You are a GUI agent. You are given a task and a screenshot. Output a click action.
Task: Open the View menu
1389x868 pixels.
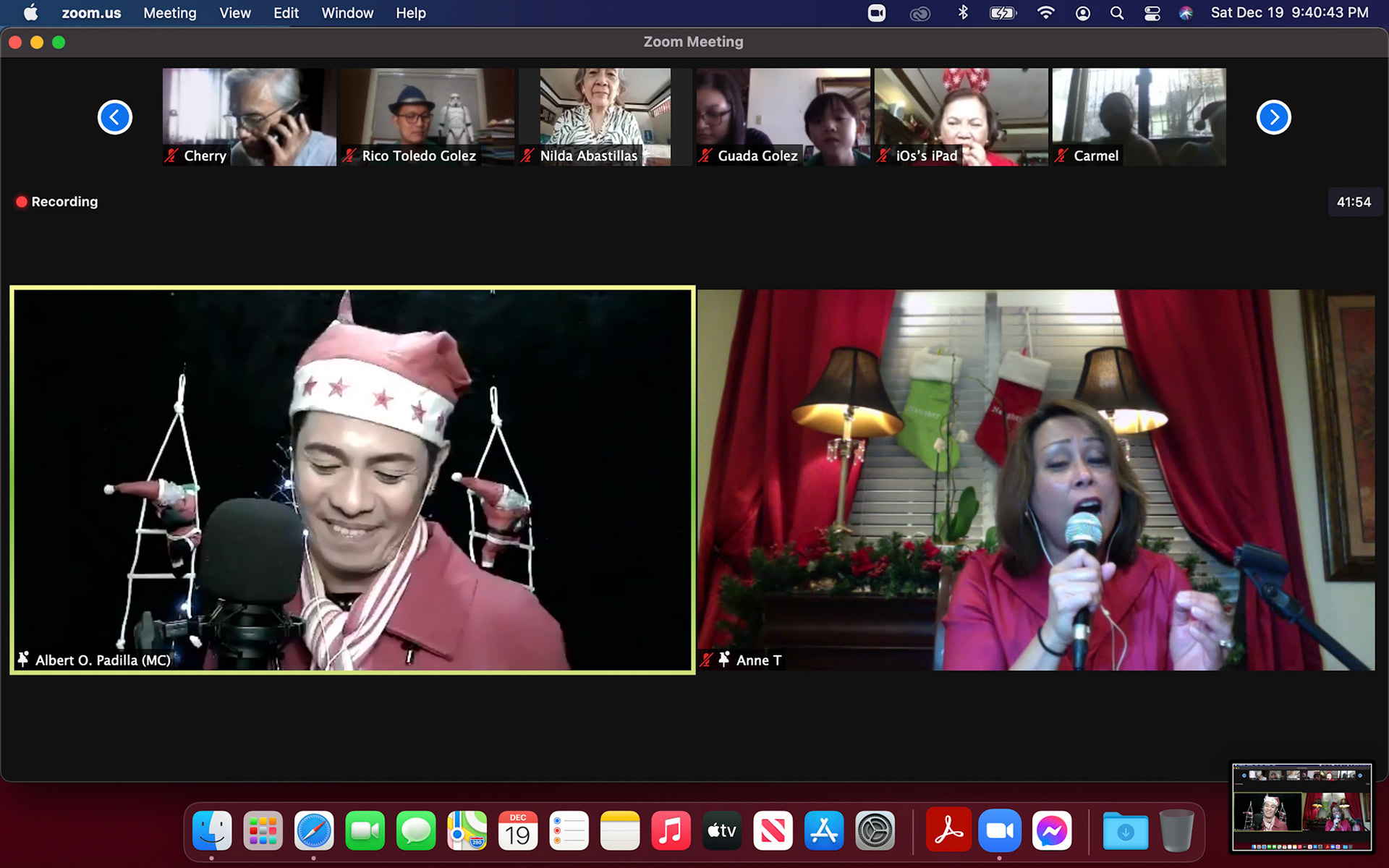(234, 13)
